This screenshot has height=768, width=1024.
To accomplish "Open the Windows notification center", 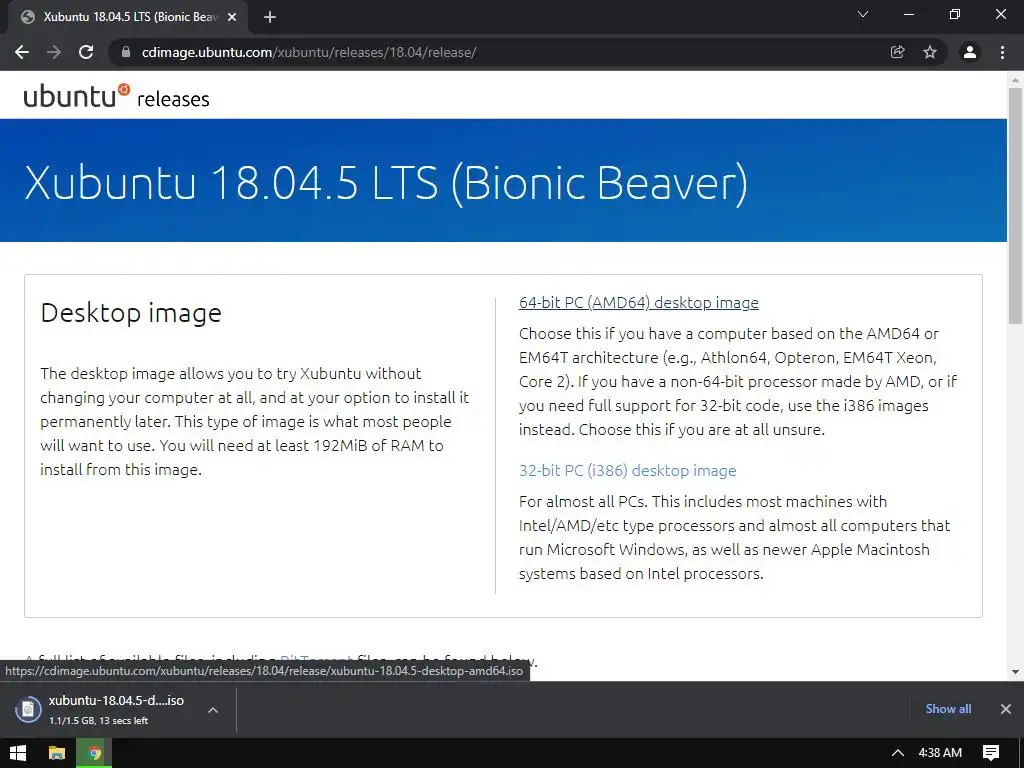I will pos(991,753).
